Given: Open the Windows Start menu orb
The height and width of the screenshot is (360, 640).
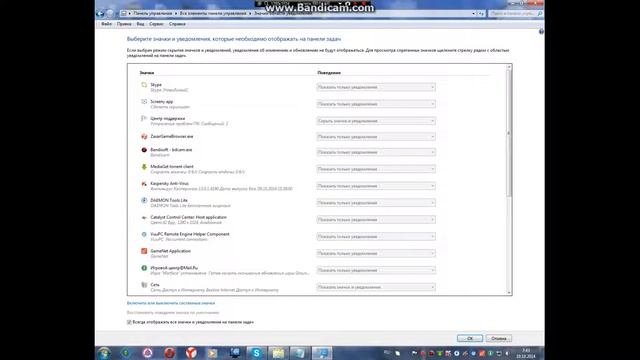Looking at the screenshot, I should [x=104, y=353].
